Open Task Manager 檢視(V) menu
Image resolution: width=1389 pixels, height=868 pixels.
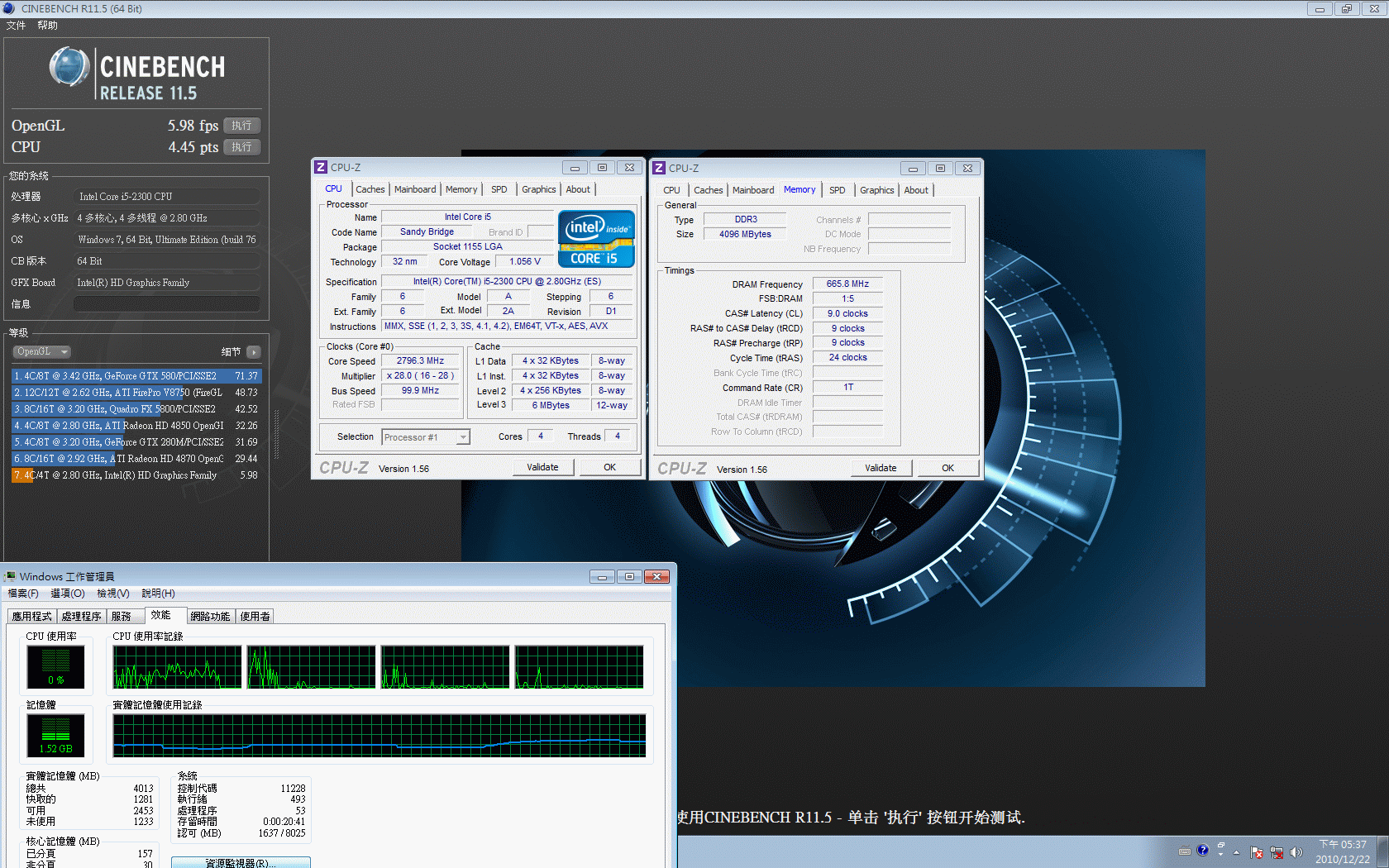pyautogui.click(x=113, y=594)
